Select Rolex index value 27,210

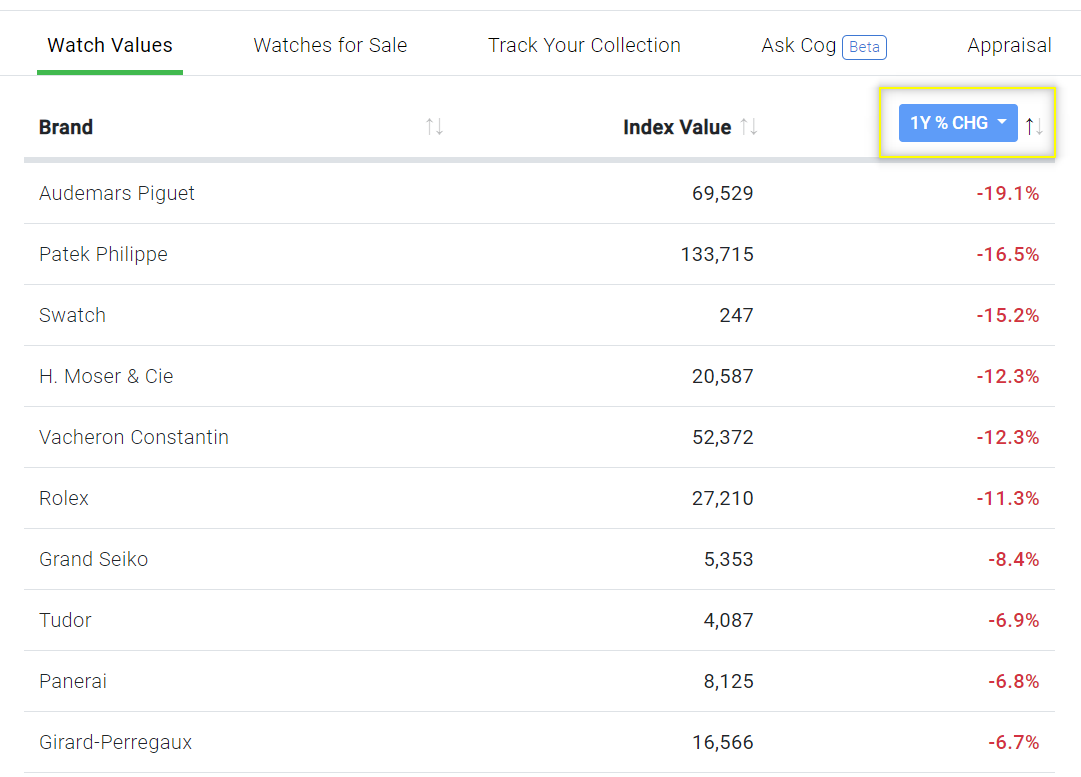[x=723, y=498]
